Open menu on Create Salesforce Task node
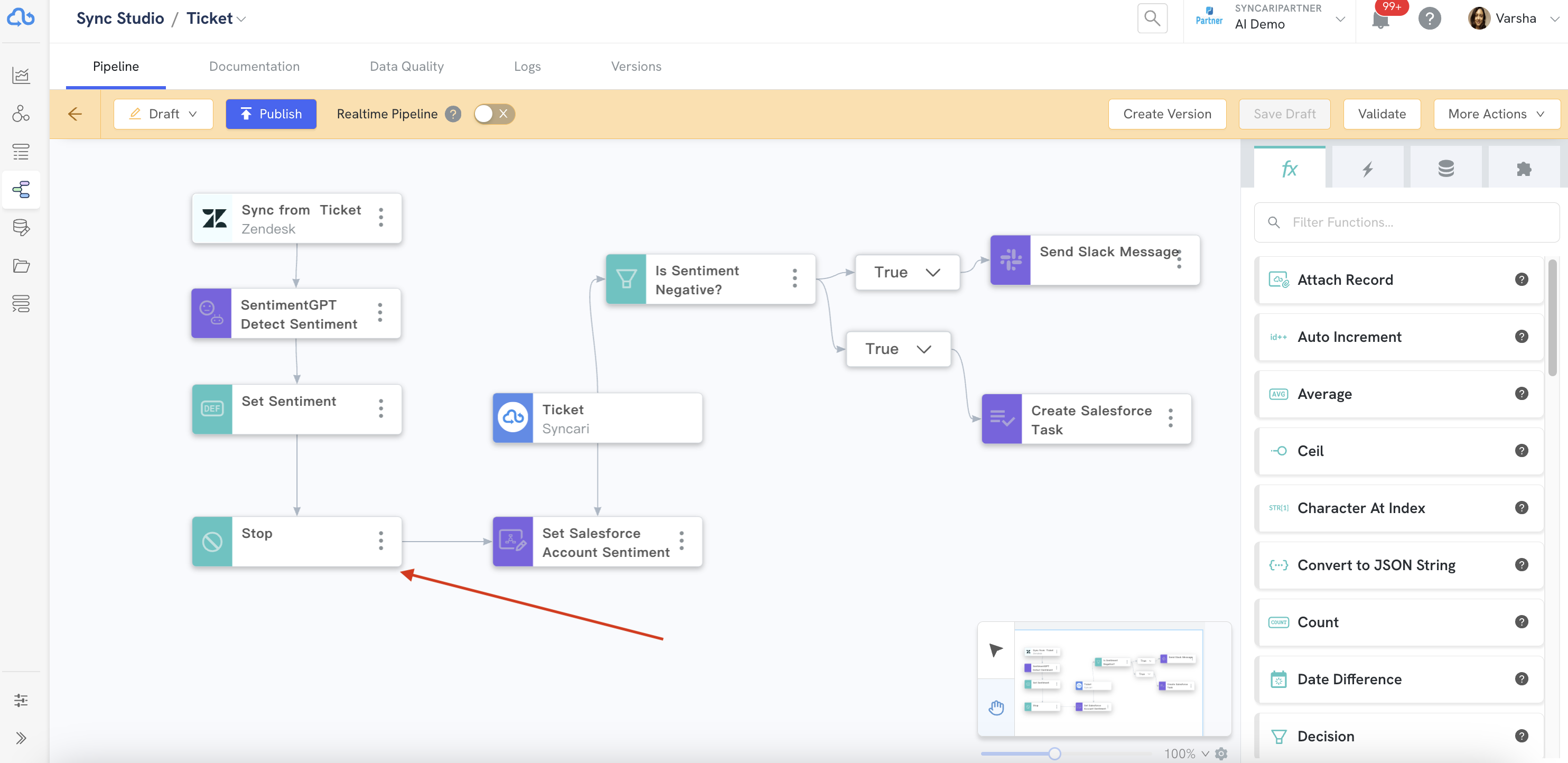 pyautogui.click(x=1171, y=418)
